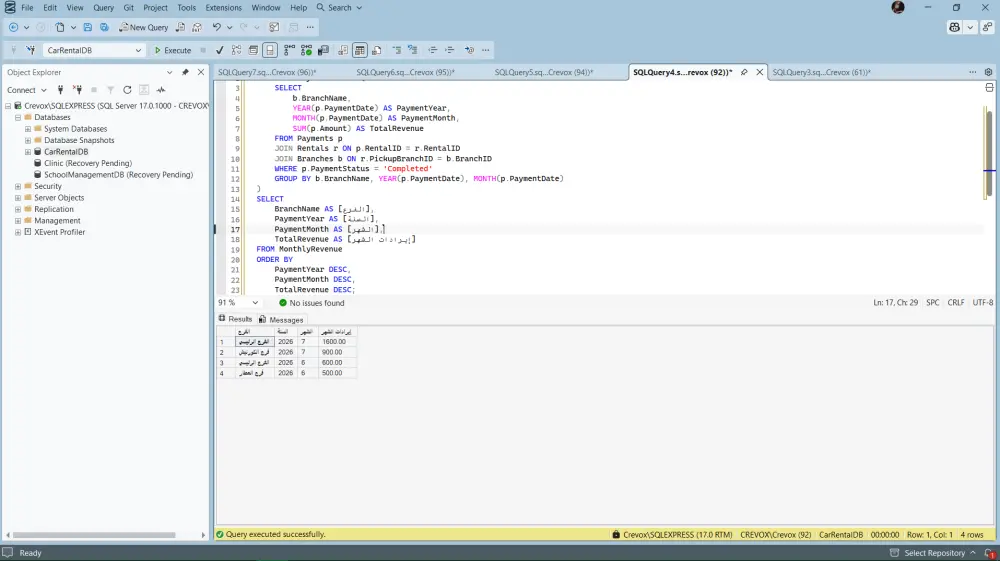1000x561 pixels.
Task: Click Select Repository in status bar
Action: [x=934, y=553]
